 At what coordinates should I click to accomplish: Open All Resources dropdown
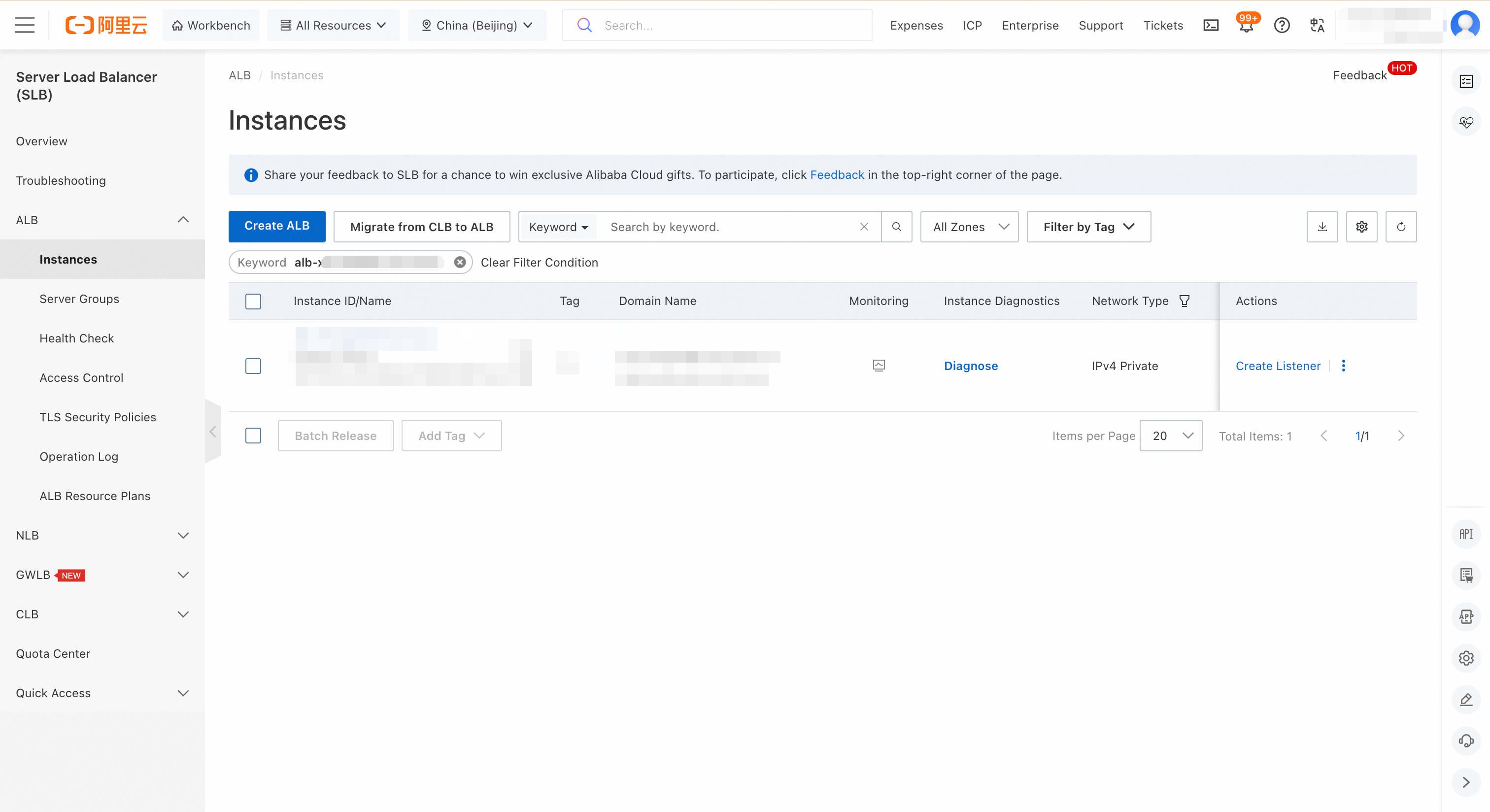(333, 25)
